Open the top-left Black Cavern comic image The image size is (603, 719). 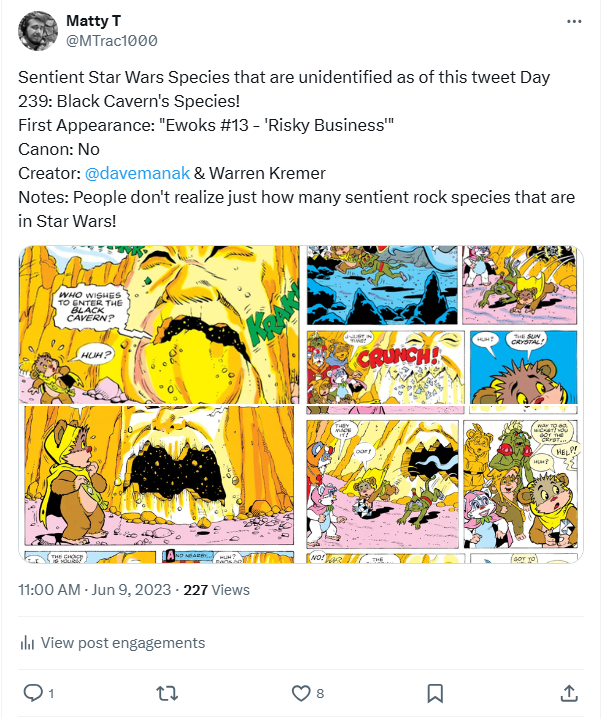tap(160, 324)
